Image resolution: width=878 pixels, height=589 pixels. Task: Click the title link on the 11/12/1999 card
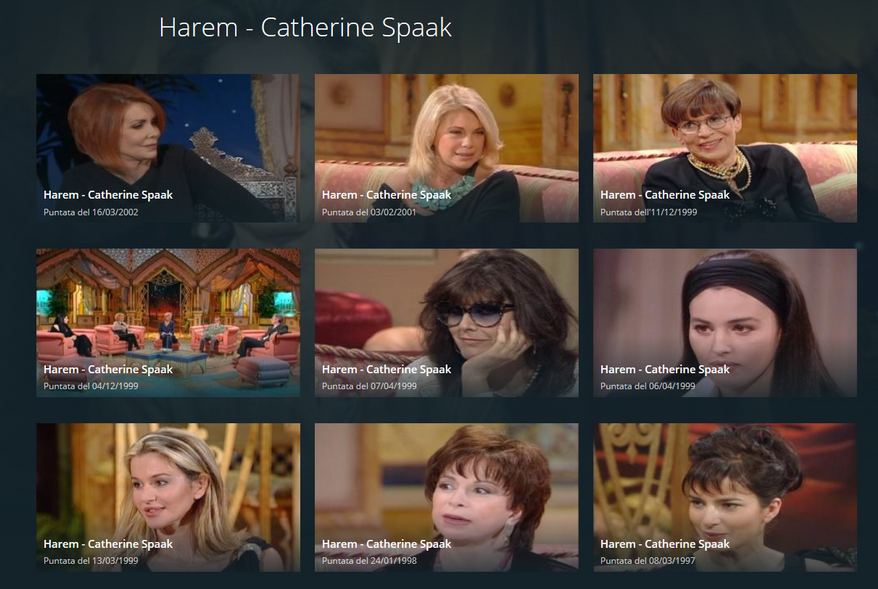coord(665,195)
